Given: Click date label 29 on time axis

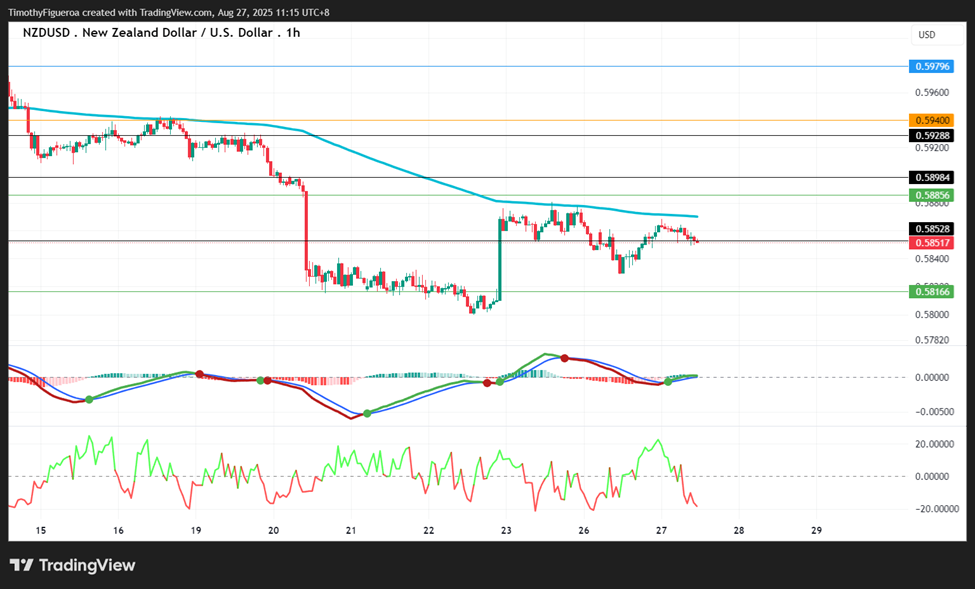Looking at the screenshot, I should 816,531.
